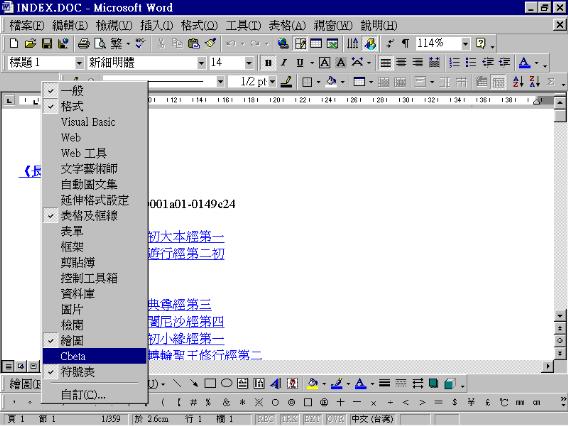
Task: Click the Format Painter brush icon
Action: (x=210, y=44)
